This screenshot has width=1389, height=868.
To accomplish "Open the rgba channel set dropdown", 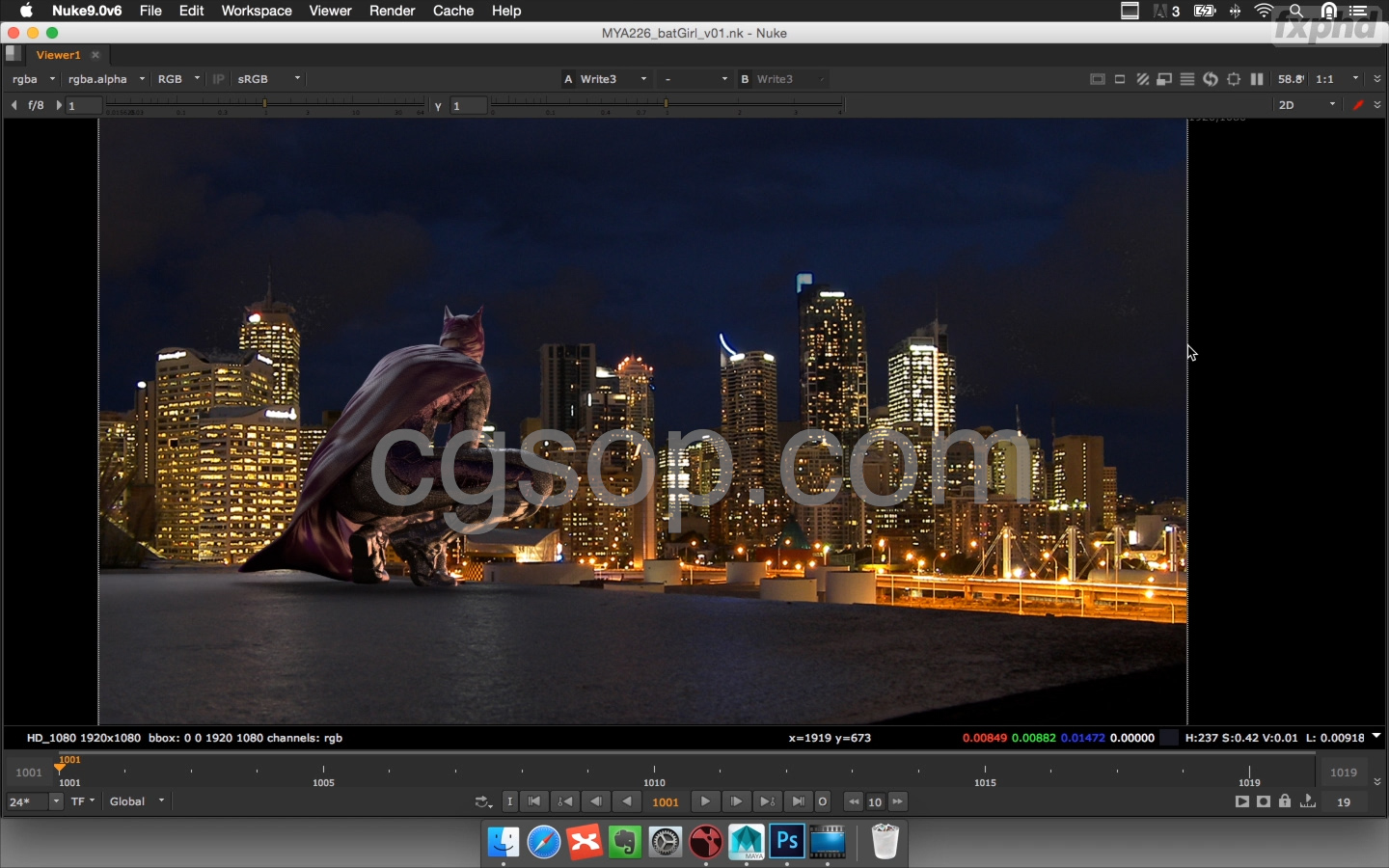I will coord(34,79).
